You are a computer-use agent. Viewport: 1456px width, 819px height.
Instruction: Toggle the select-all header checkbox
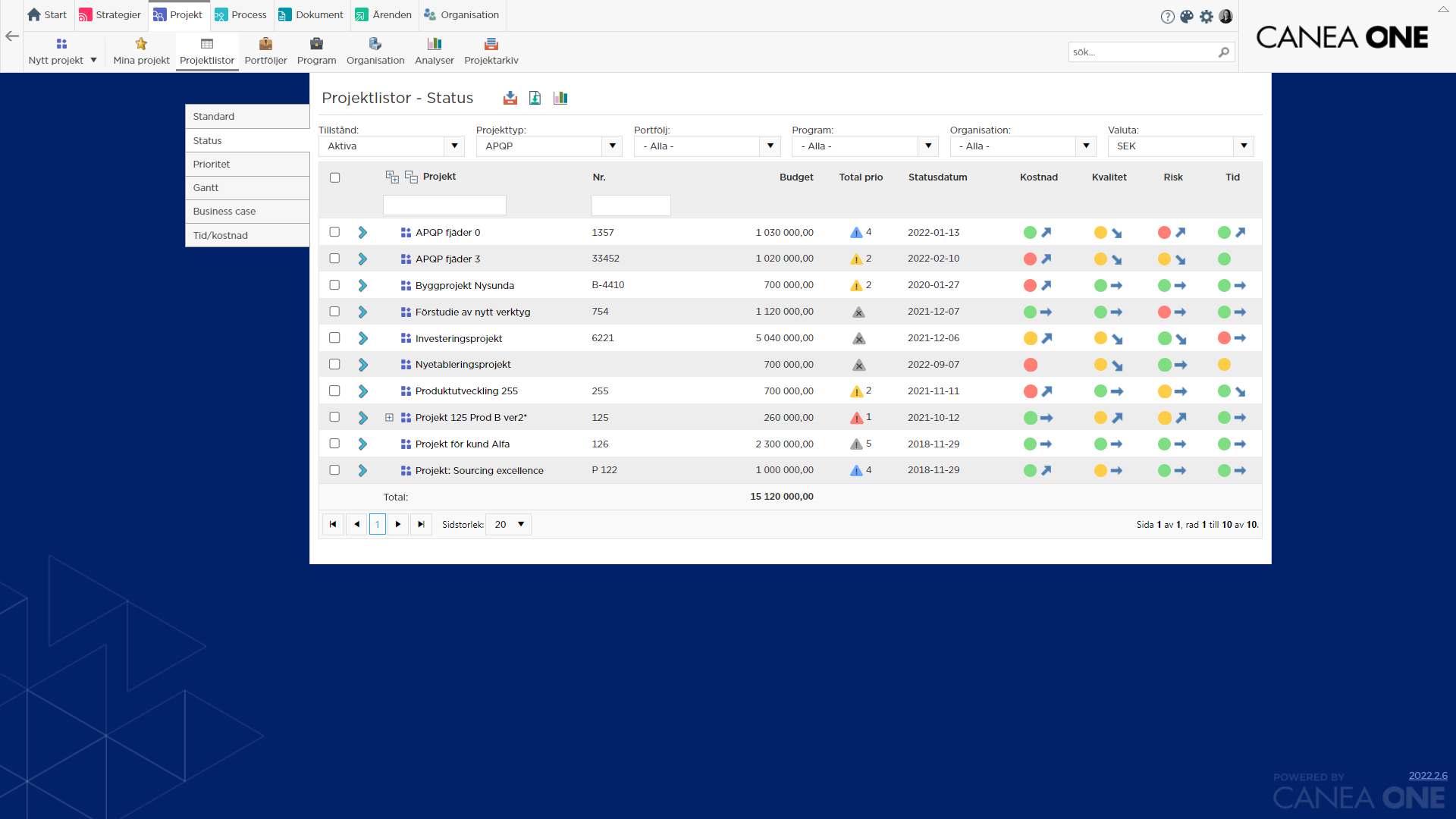click(x=334, y=177)
